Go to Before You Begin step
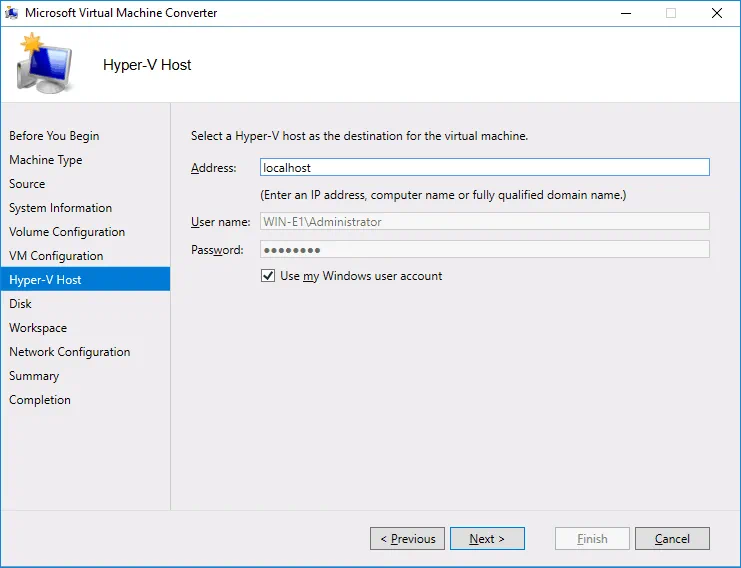 (x=54, y=136)
